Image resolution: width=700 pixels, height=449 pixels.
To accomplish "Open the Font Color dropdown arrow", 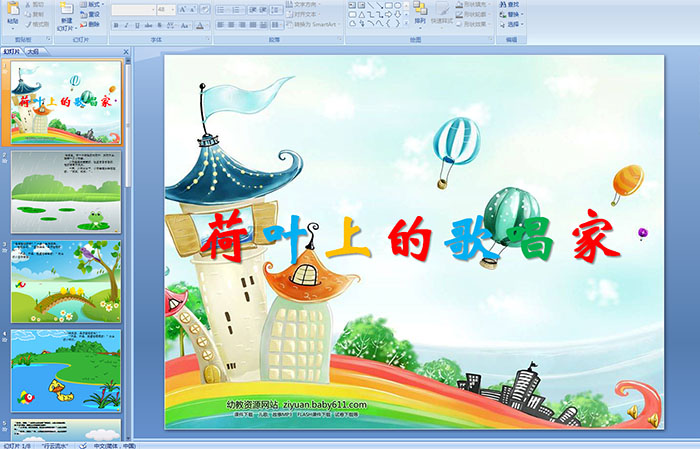I will 208,25.
